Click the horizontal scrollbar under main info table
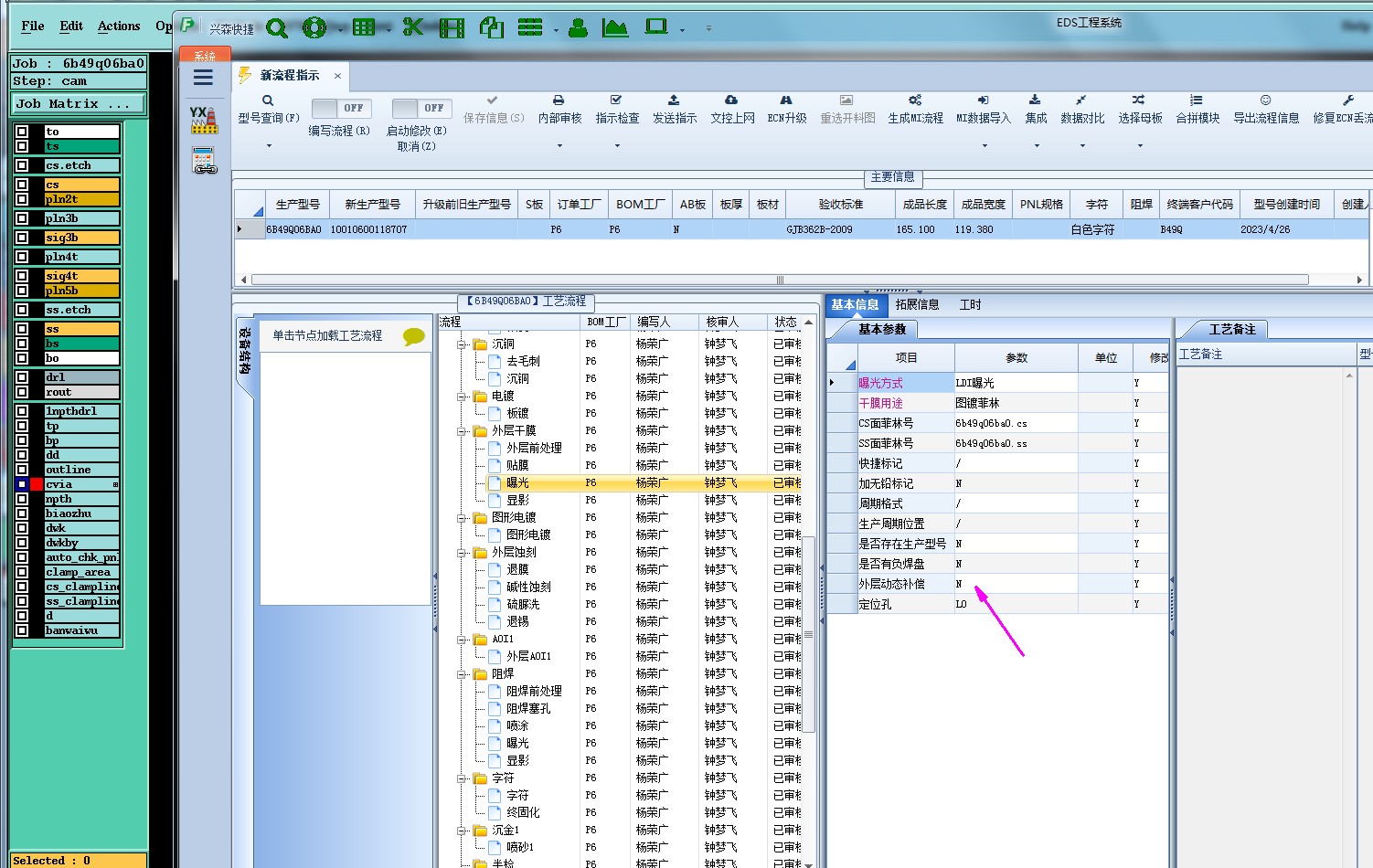Viewport: 1373px width, 868px height. (x=779, y=280)
